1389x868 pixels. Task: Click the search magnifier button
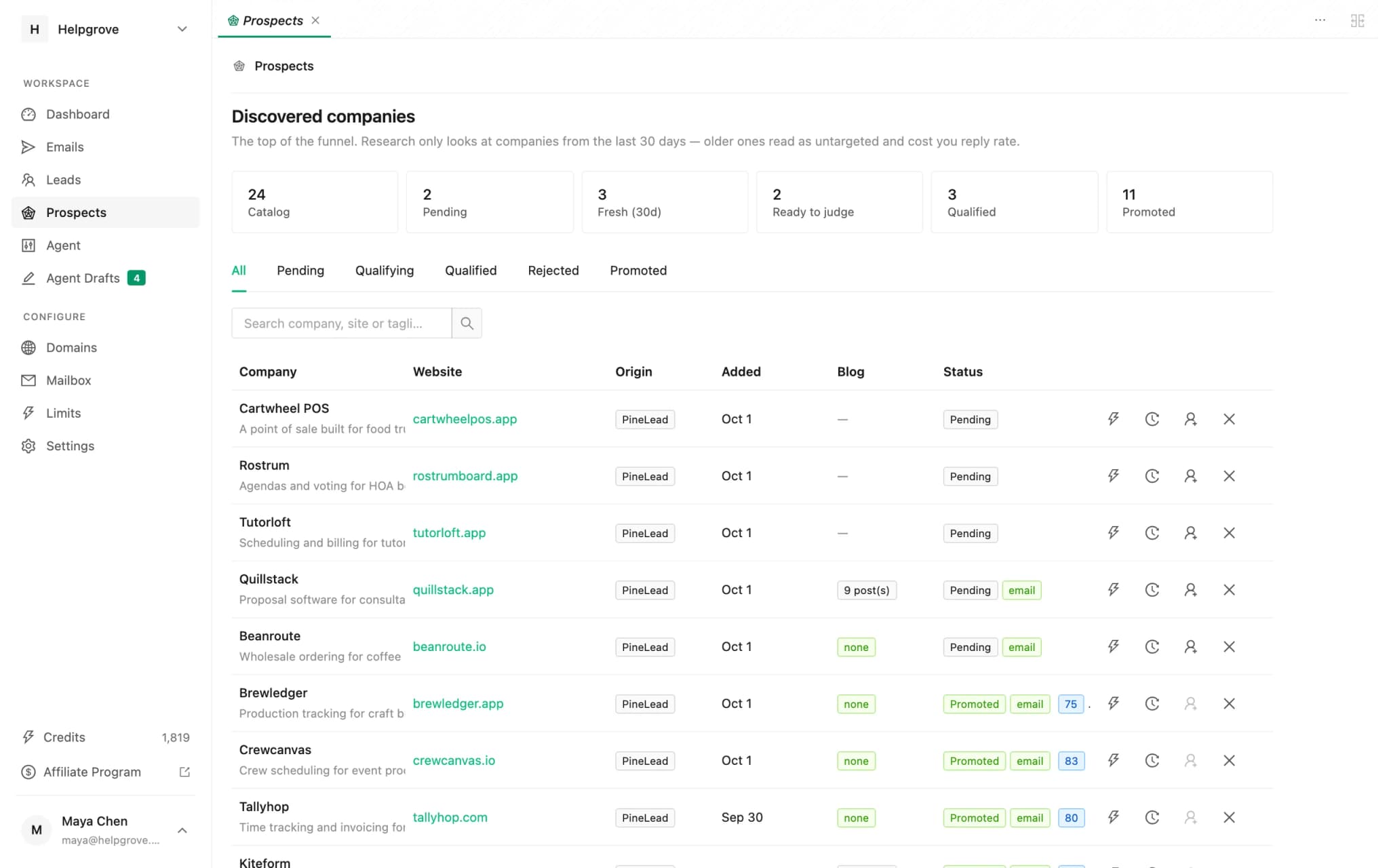pyautogui.click(x=467, y=323)
